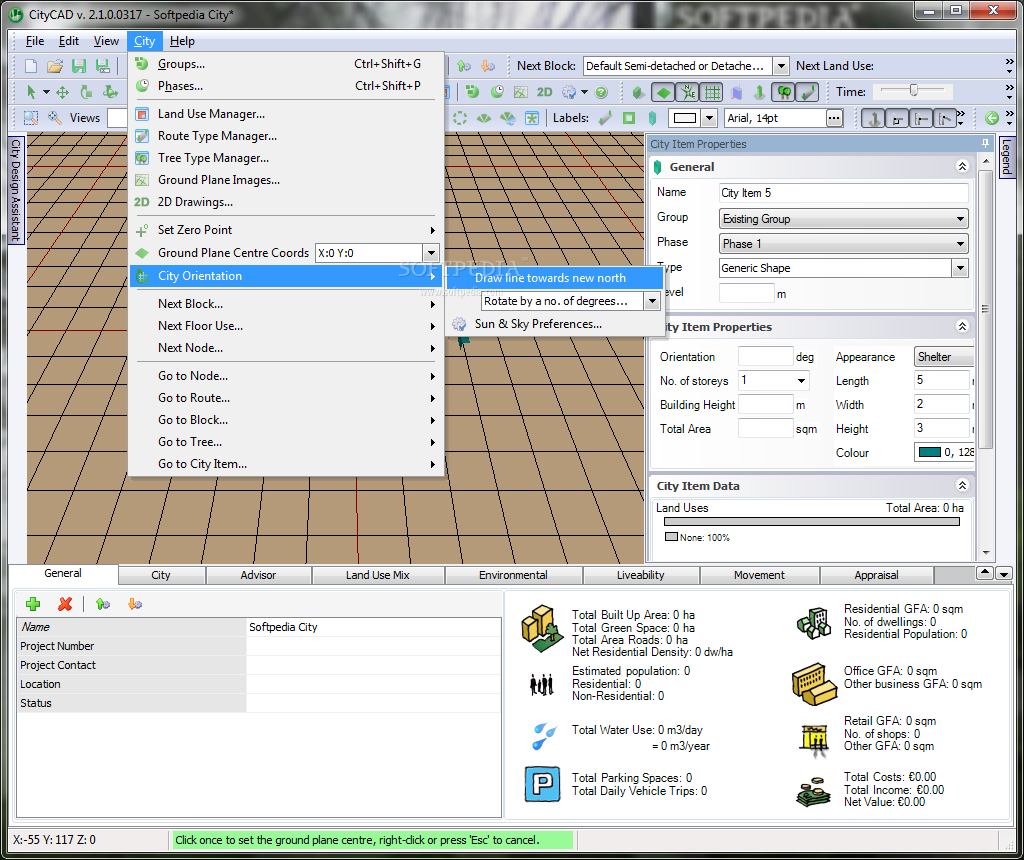The image size is (1024, 860).
Task: Adjust the Time slider thumb
Action: pyautogui.click(x=914, y=89)
